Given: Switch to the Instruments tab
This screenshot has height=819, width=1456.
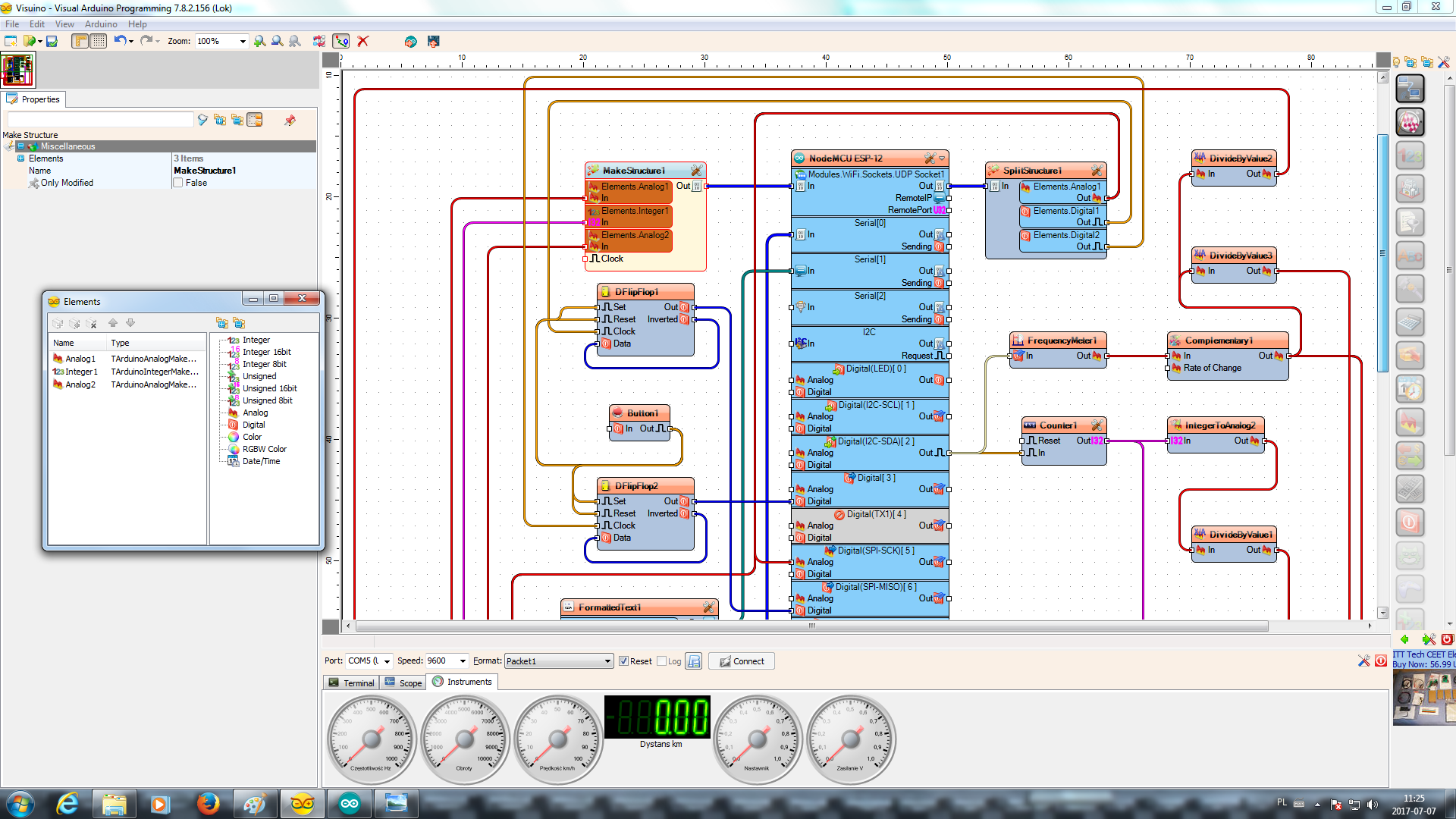Looking at the screenshot, I should tap(462, 682).
